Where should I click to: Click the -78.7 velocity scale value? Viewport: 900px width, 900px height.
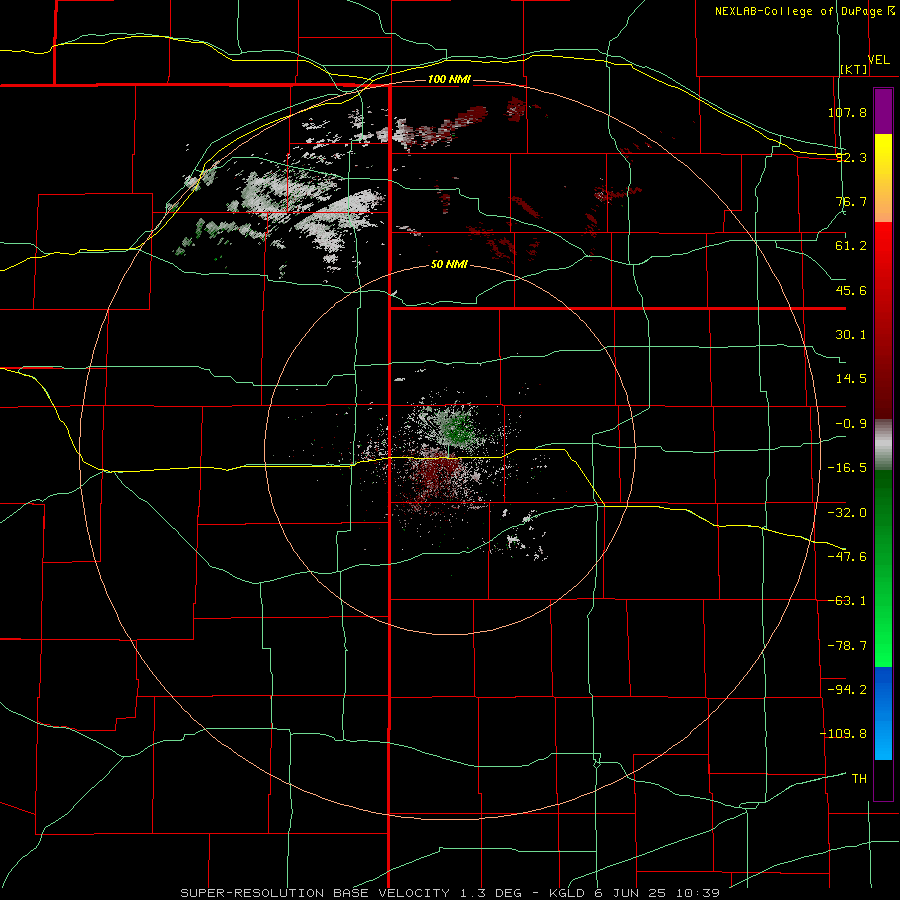(x=847, y=646)
